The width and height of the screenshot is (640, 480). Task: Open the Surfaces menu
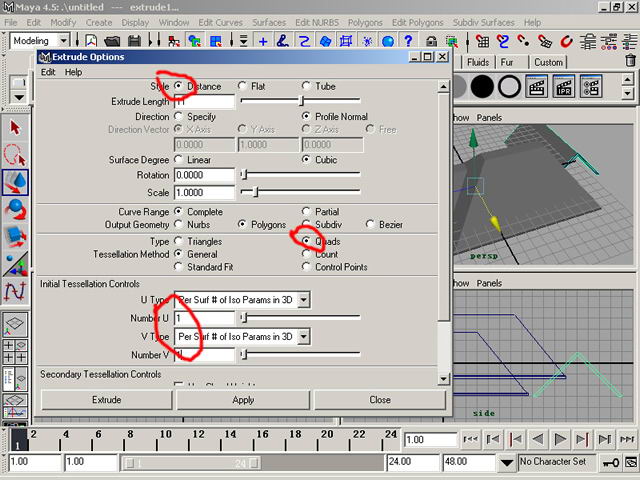(269, 22)
